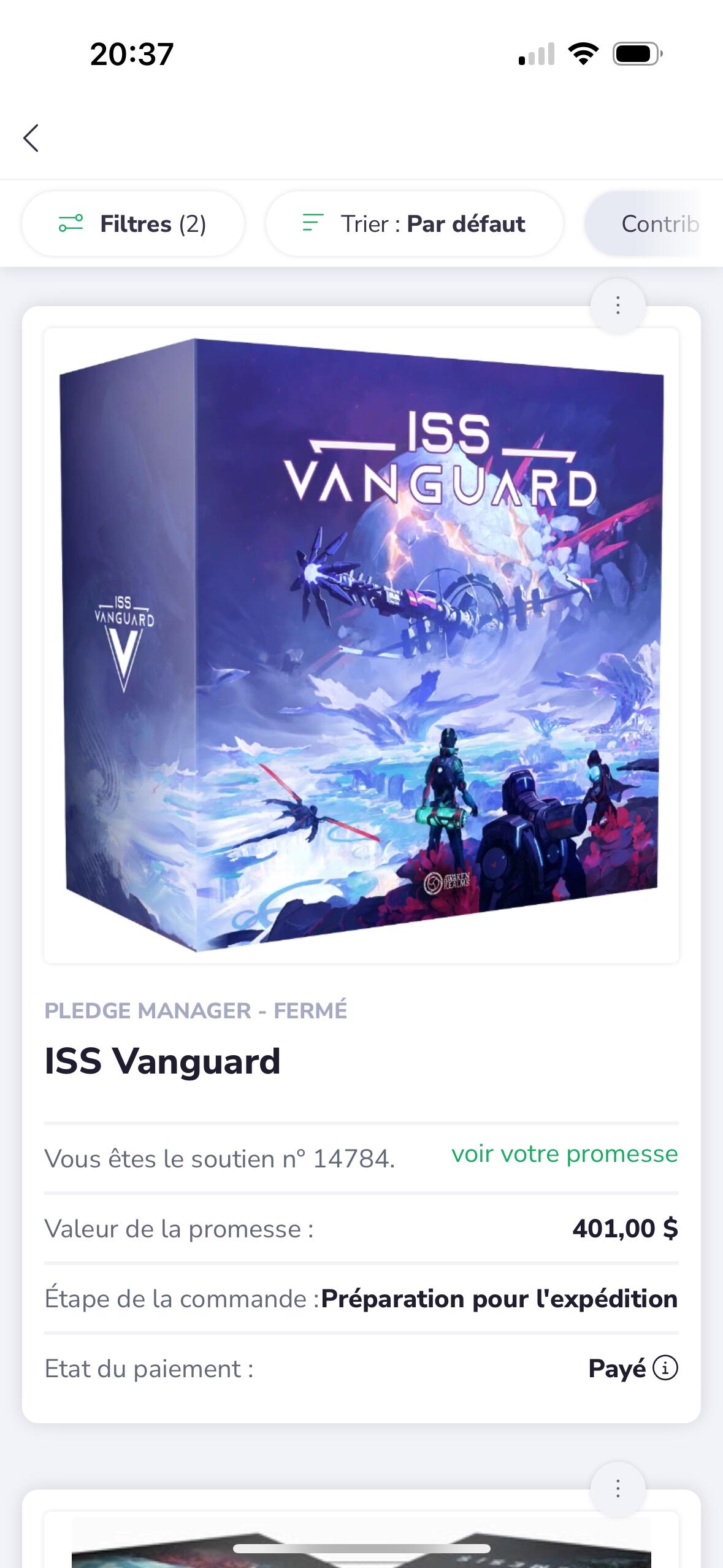Tap the second project thumbnail
The image size is (723, 1568).
361,1540
